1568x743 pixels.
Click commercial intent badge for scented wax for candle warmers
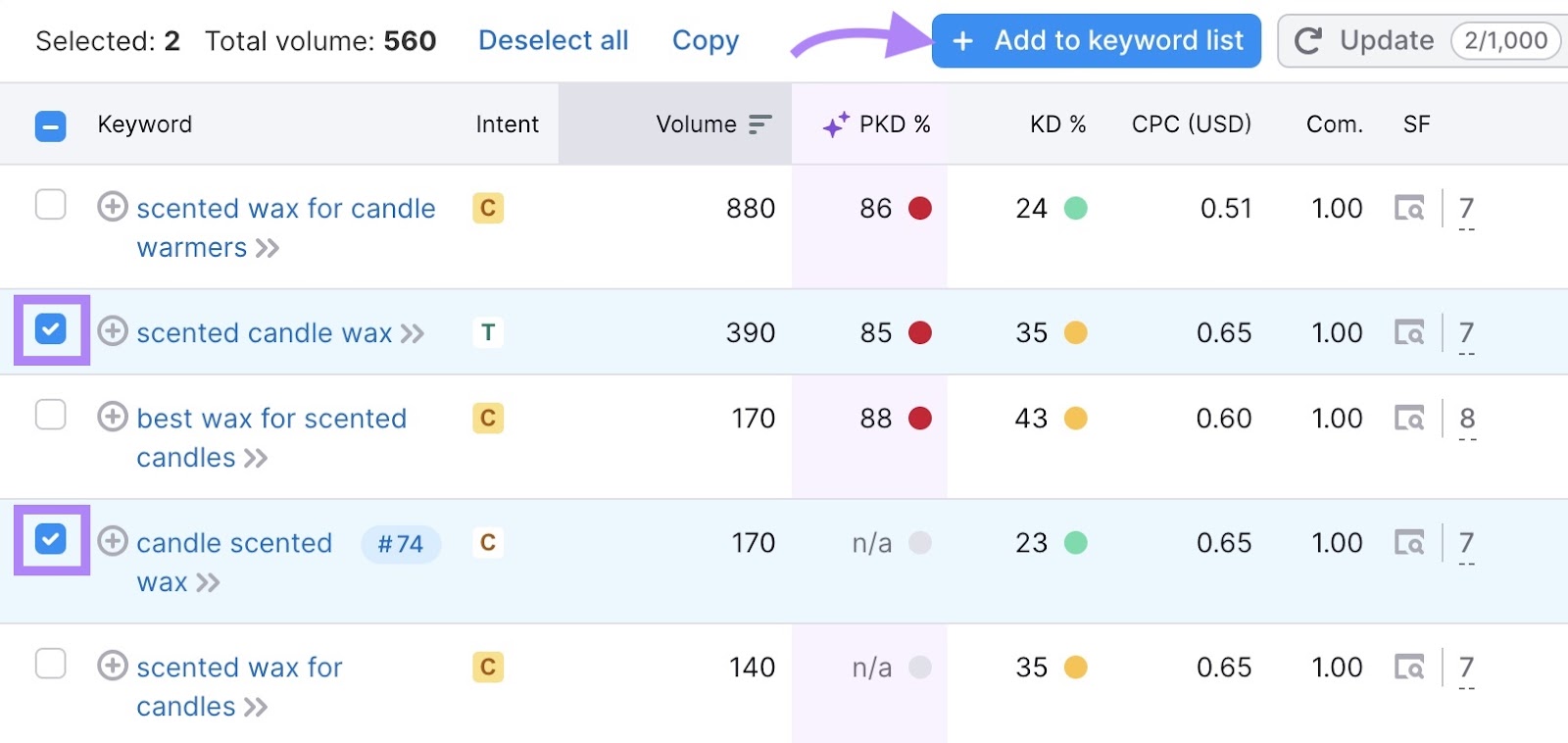pos(488,208)
